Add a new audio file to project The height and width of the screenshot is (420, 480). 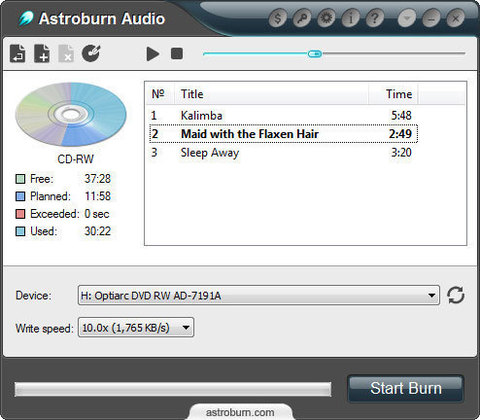pos(42,53)
